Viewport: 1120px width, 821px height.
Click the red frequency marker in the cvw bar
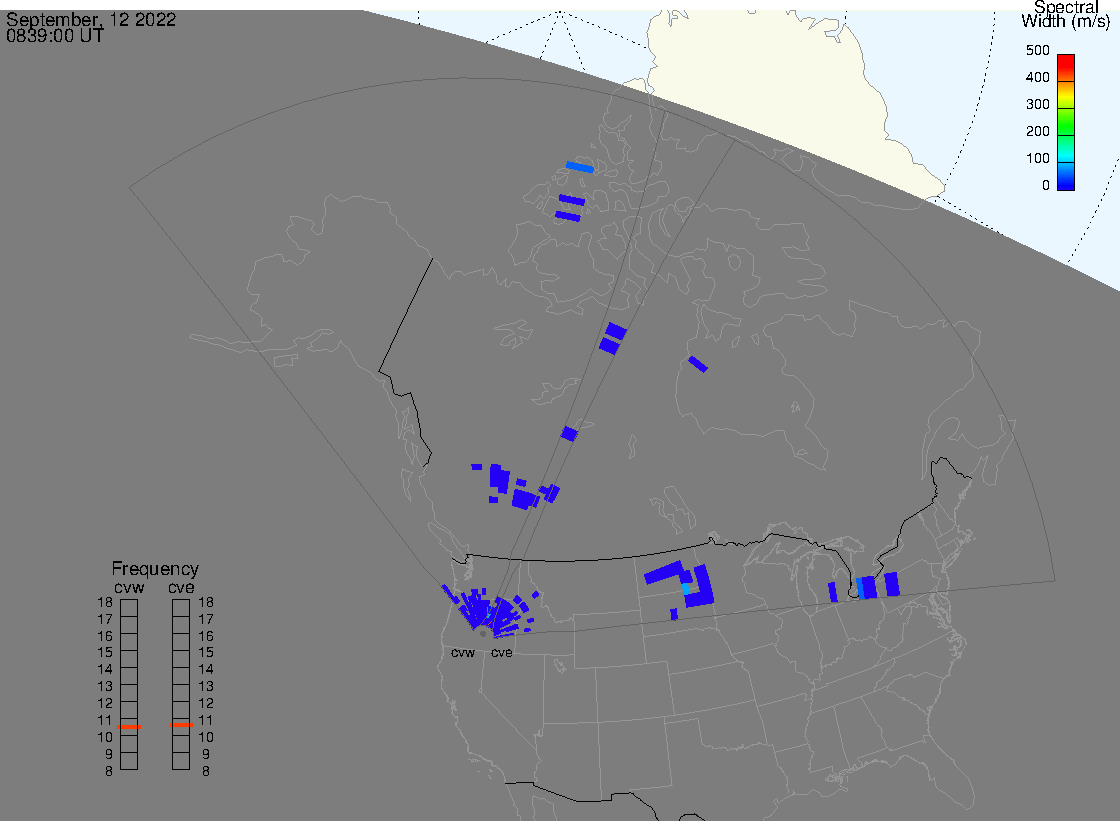129,727
